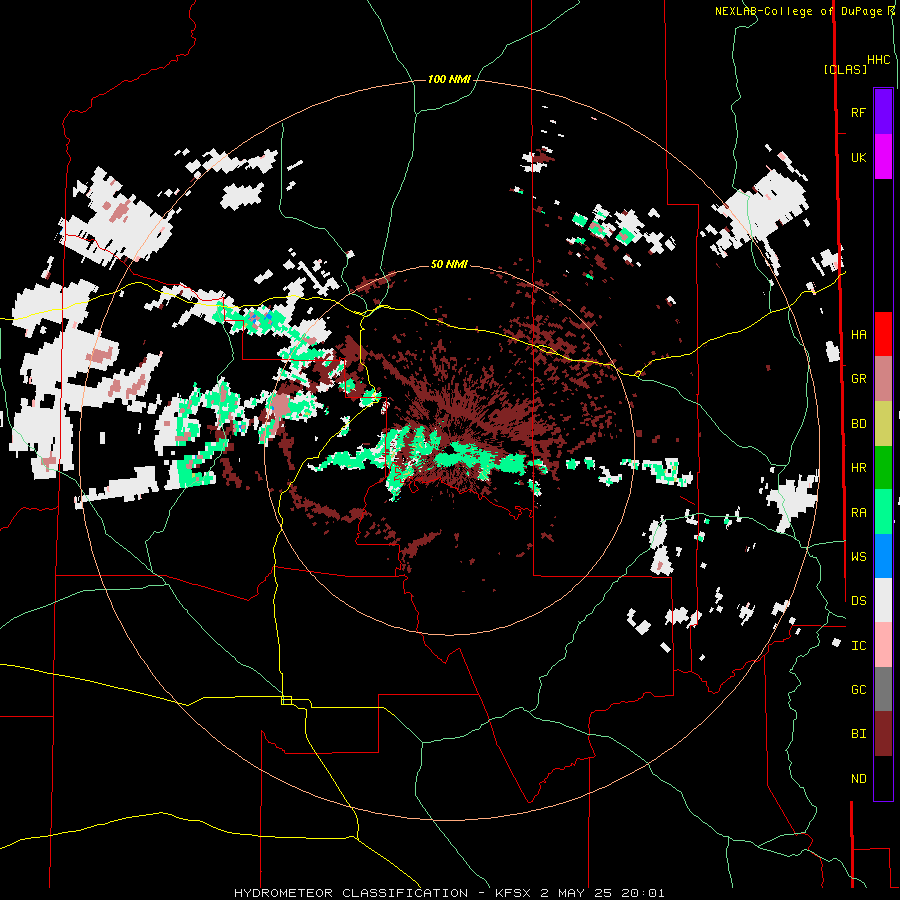Screen dimensions: 900x900
Task: Click the UK legend label
Action: pyautogui.click(x=858, y=157)
